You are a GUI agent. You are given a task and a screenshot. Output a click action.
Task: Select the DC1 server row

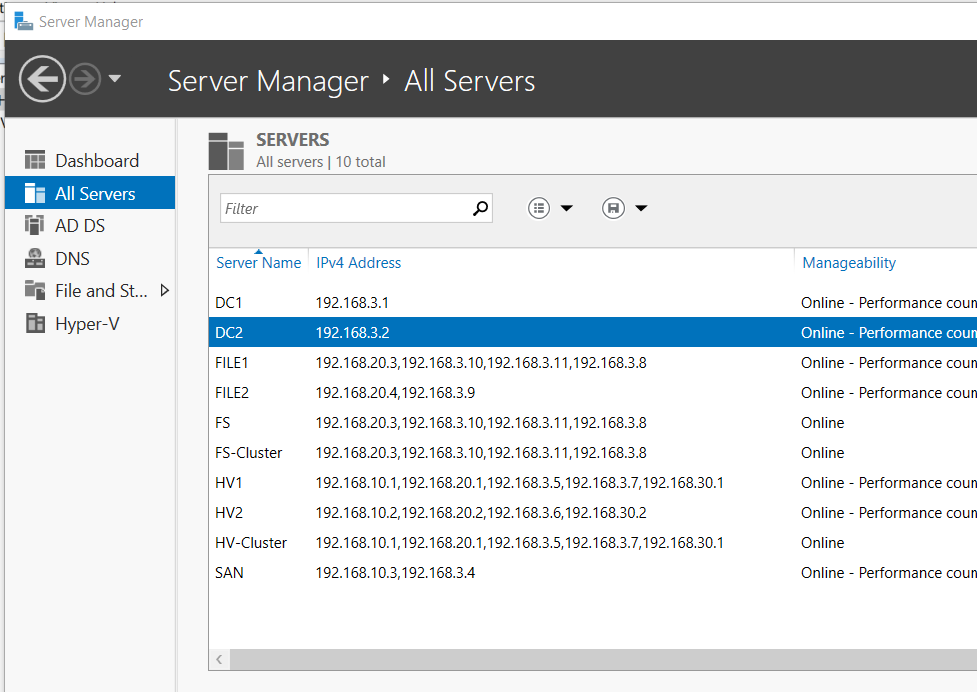click(x=593, y=303)
